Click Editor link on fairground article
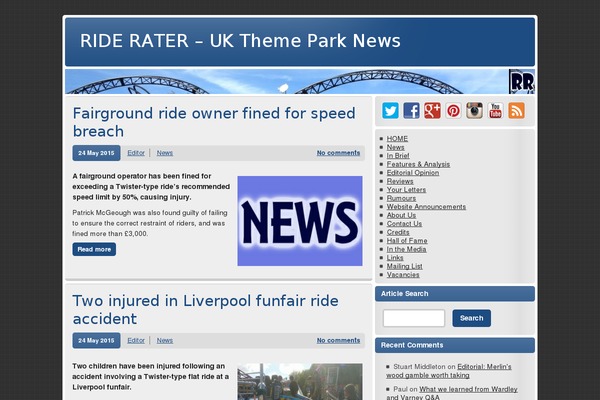Viewport: 600px width, 400px height. 136,153
